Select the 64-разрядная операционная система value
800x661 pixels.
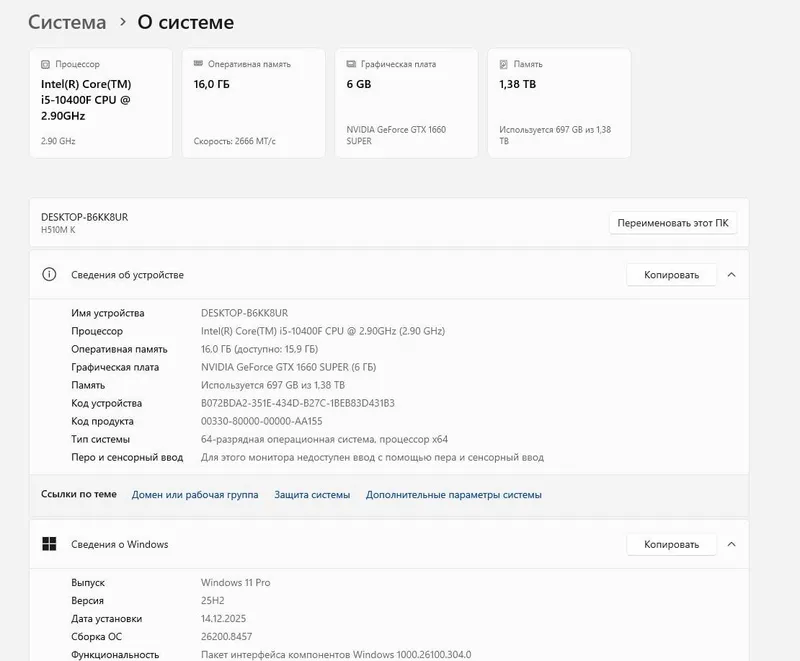[x=324, y=439]
